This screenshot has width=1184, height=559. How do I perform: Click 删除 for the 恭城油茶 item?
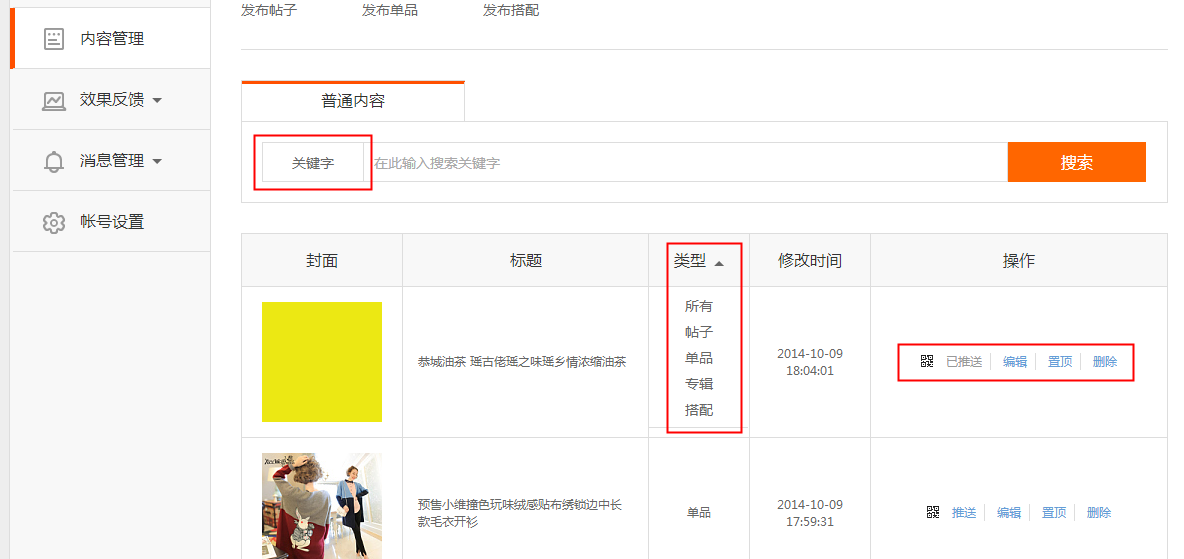pos(1105,362)
